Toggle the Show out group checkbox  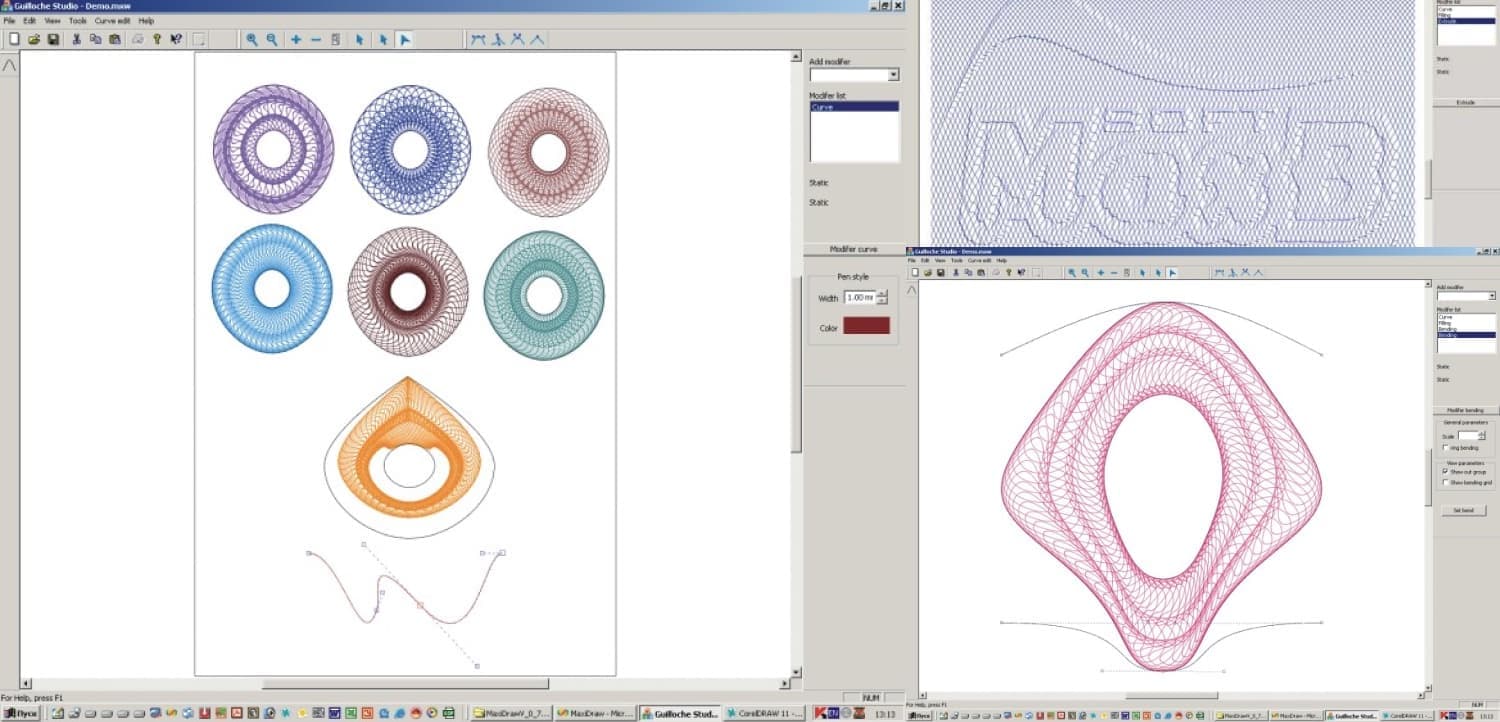coord(1445,471)
